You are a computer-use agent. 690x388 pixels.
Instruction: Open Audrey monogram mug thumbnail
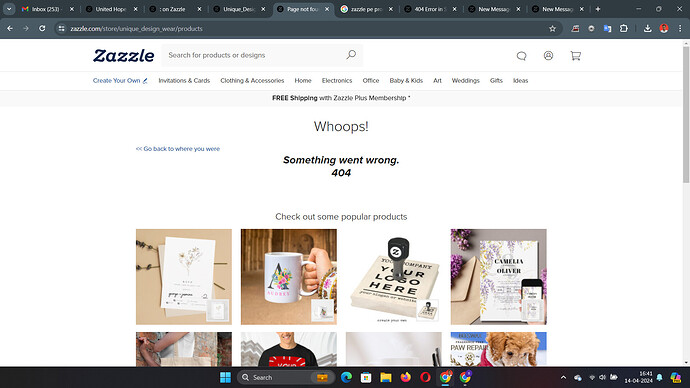289,277
